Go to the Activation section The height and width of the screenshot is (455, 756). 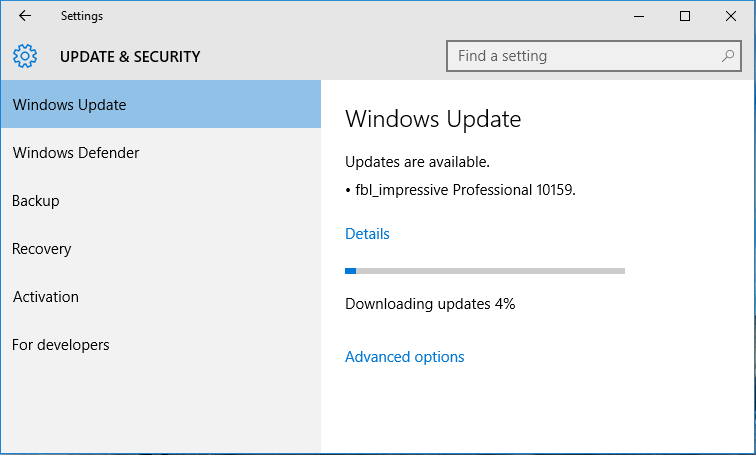tap(161, 296)
